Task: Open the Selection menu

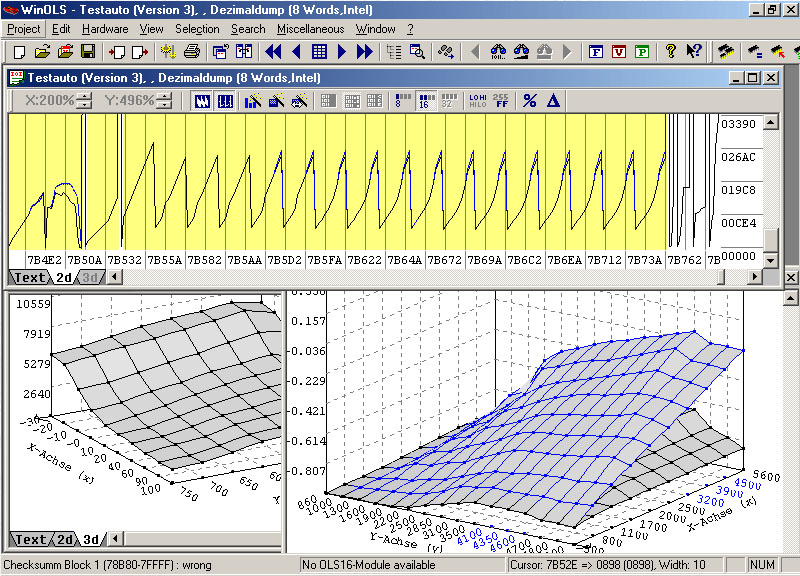Action: pyautogui.click(x=197, y=29)
